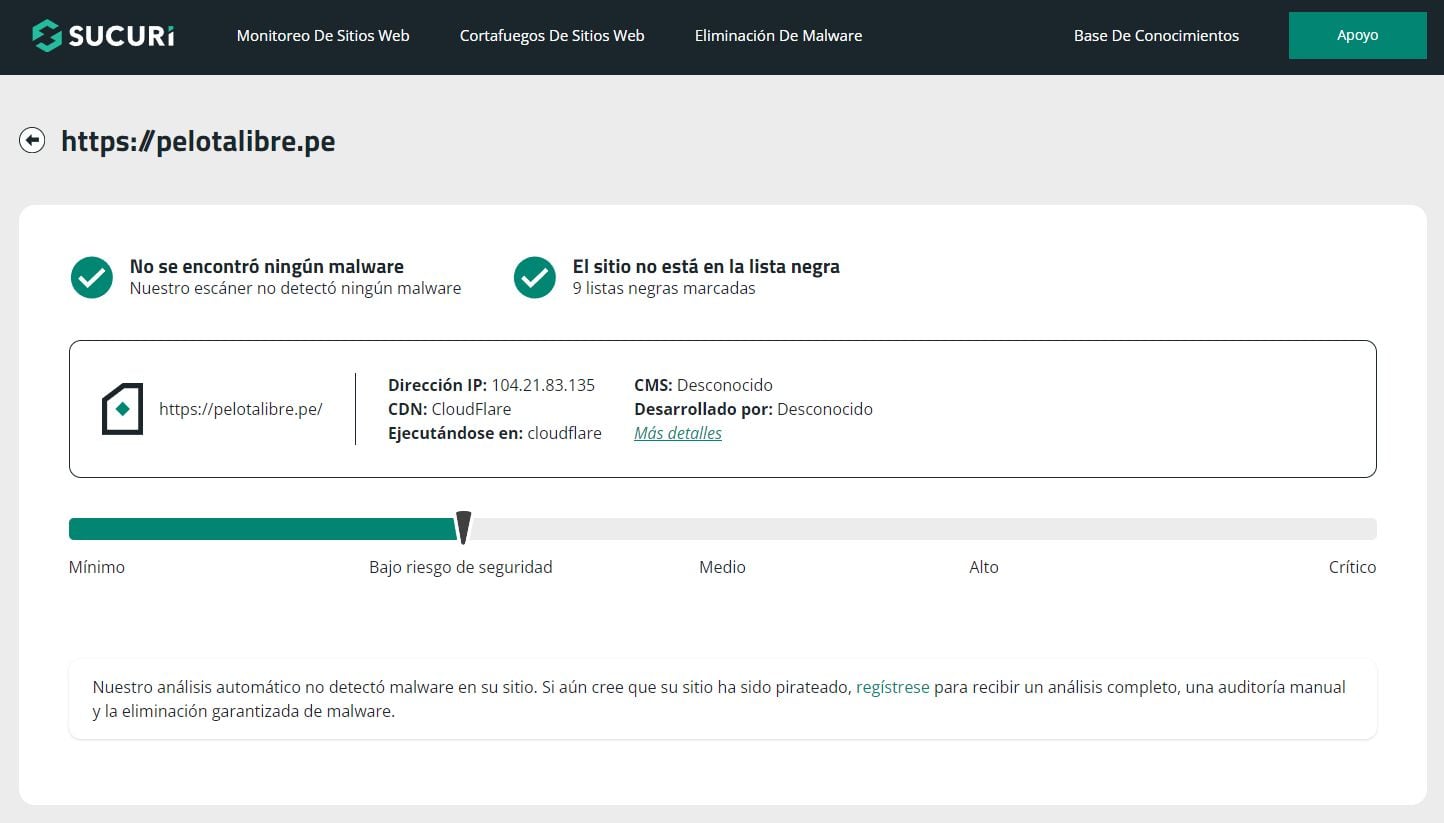Click the site file icon beside URL

coord(122,409)
